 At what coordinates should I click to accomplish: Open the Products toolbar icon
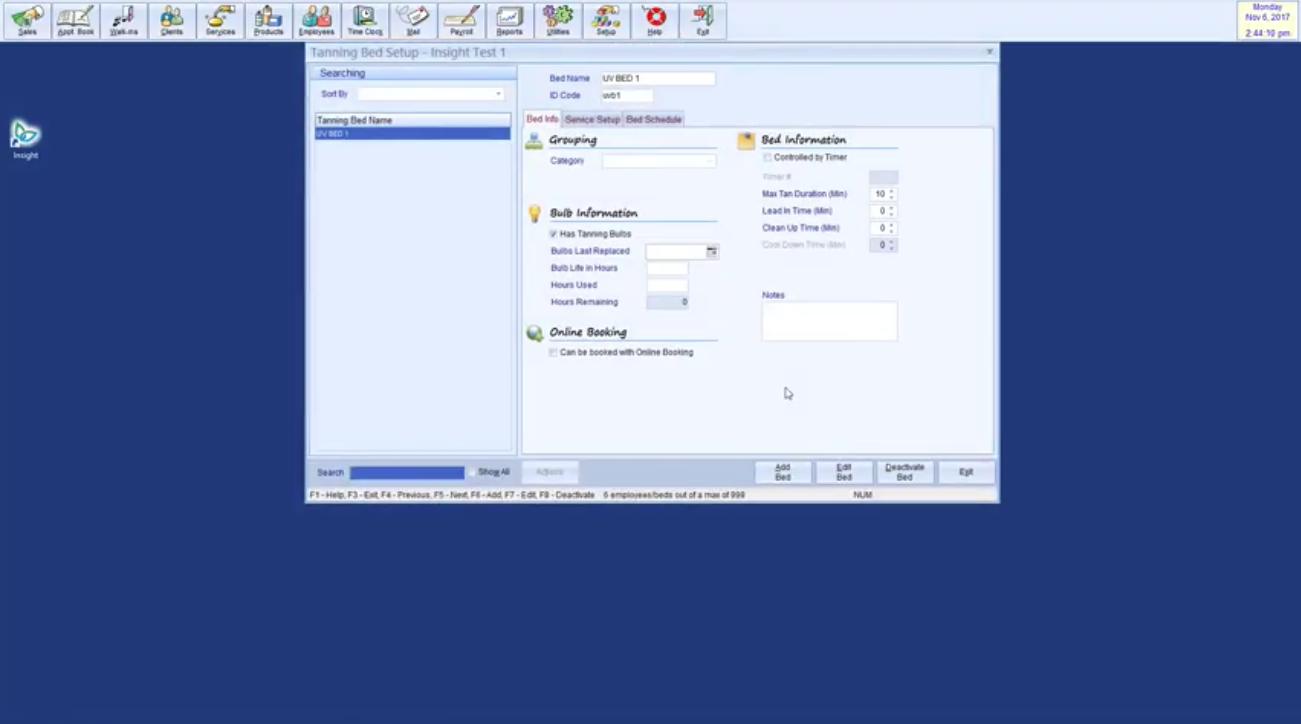pos(268,21)
